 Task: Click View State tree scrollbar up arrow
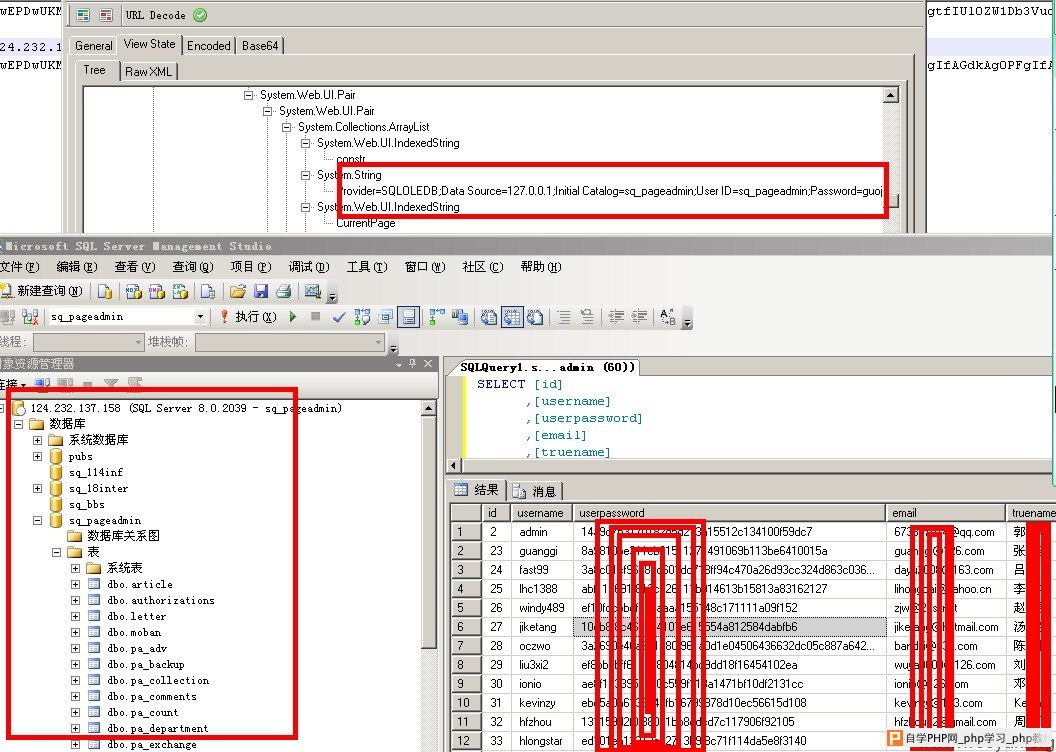pyautogui.click(x=890, y=95)
